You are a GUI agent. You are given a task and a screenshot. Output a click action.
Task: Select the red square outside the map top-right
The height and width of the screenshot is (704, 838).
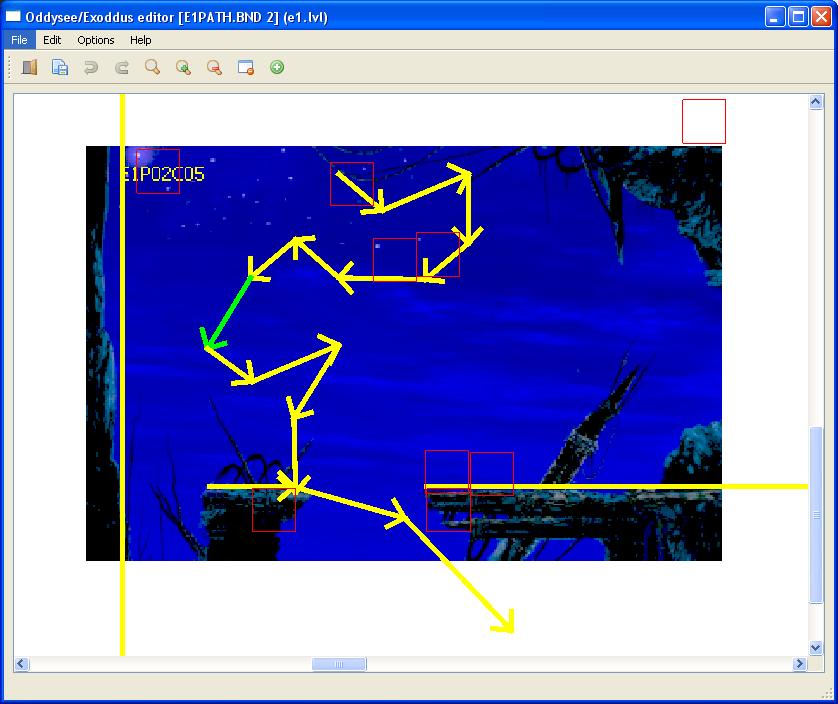pyautogui.click(x=704, y=121)
